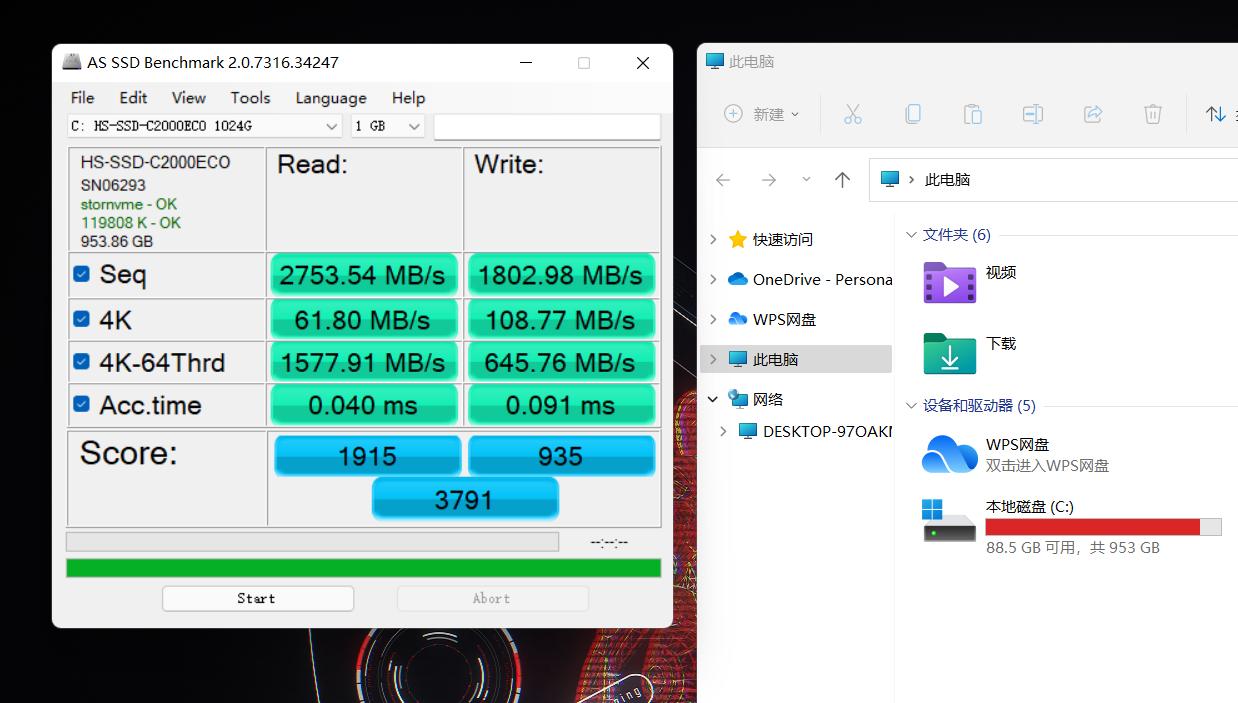Image resolution: width=1238 pixels, height=703 pixels.
Task: Open the 下载 folder icon
Action: (949, 353)
